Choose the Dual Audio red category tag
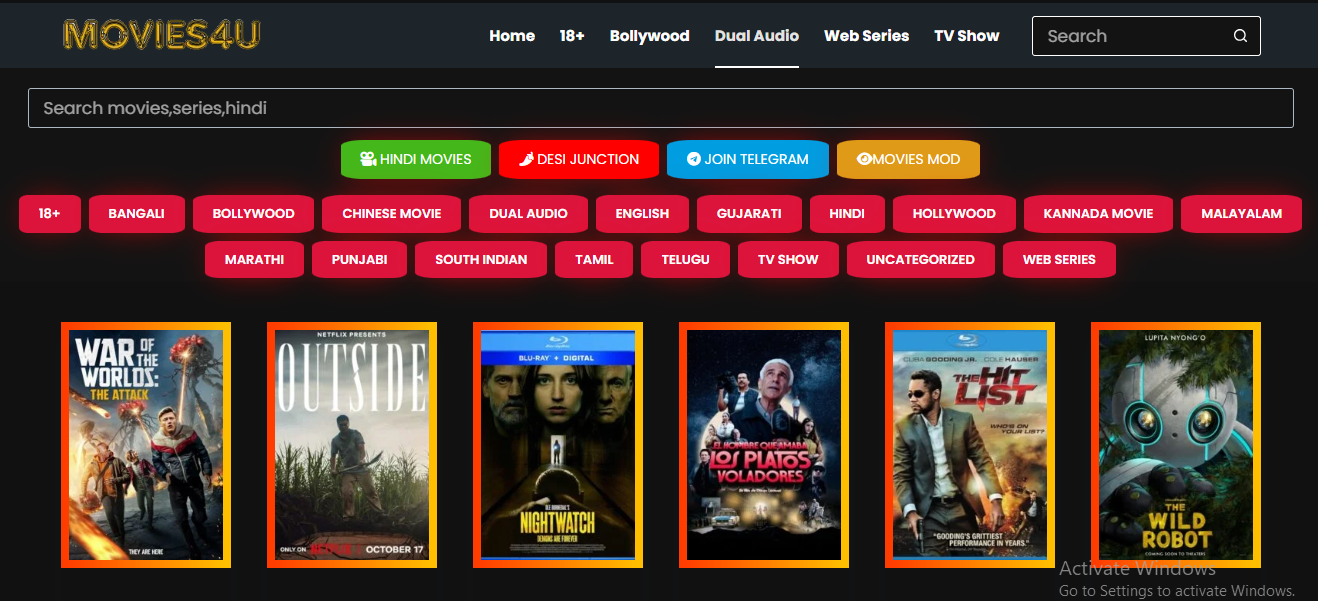This screenshot has width=1318, height=601. pyautogui.click(x=529, y=213)
